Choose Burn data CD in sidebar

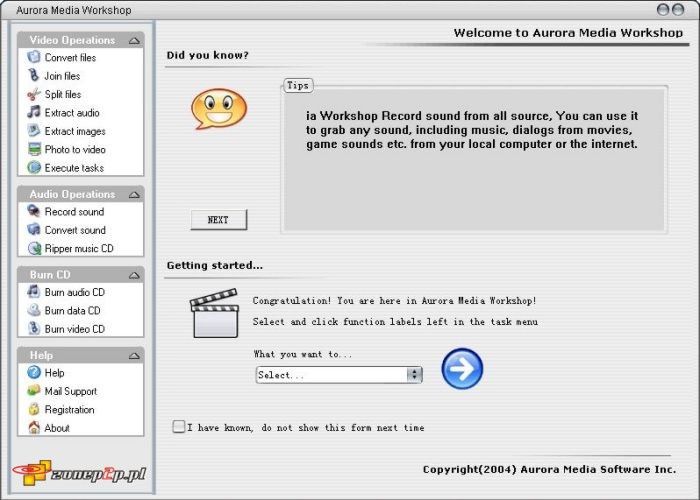tap(72, 311)
